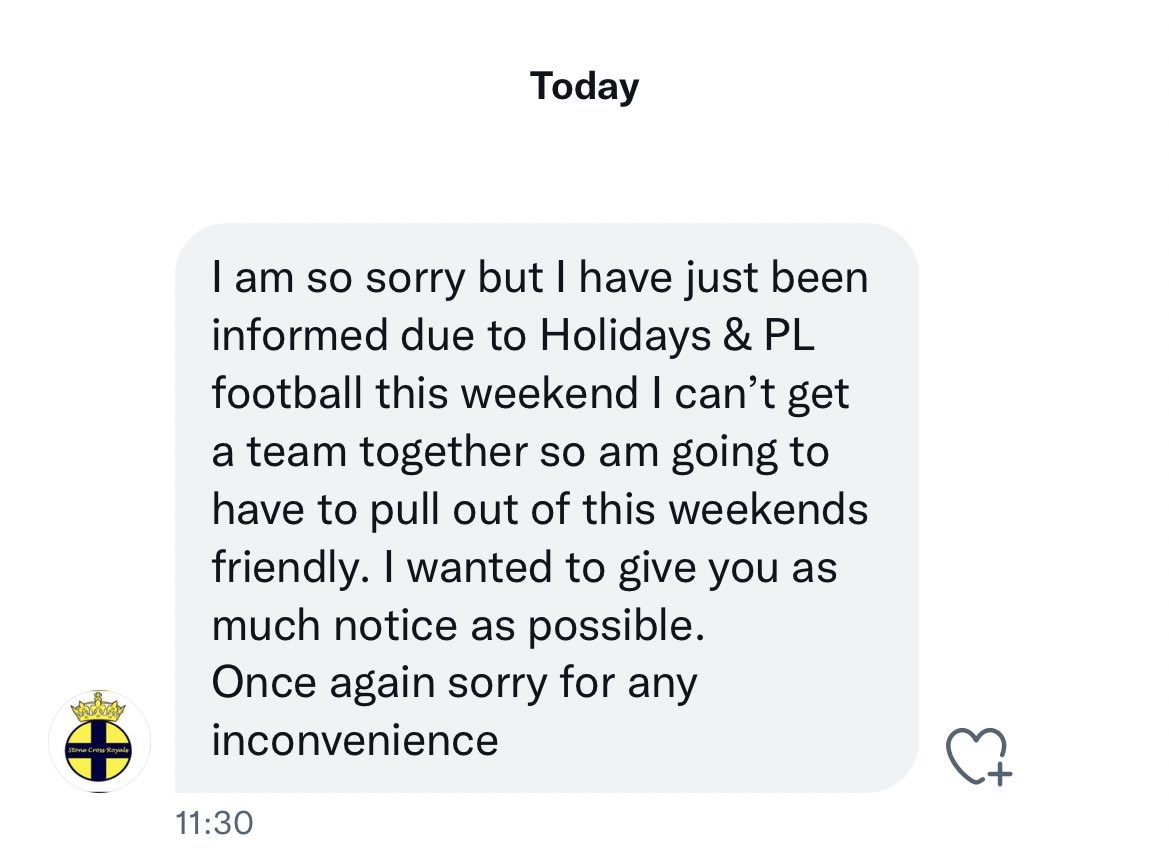Click the "a team together" line

coord(368,452)
